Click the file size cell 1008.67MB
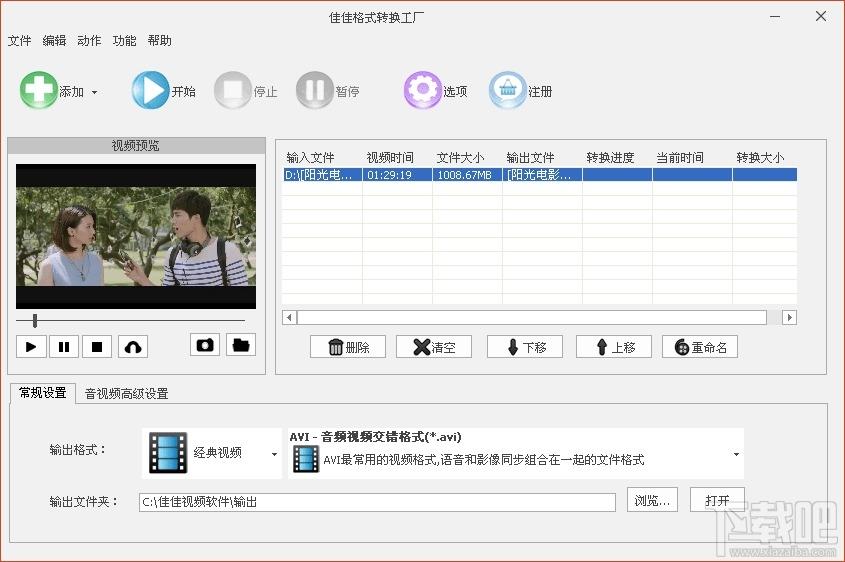The width and height of the screenshot is (845, 562). click(467, 175)
